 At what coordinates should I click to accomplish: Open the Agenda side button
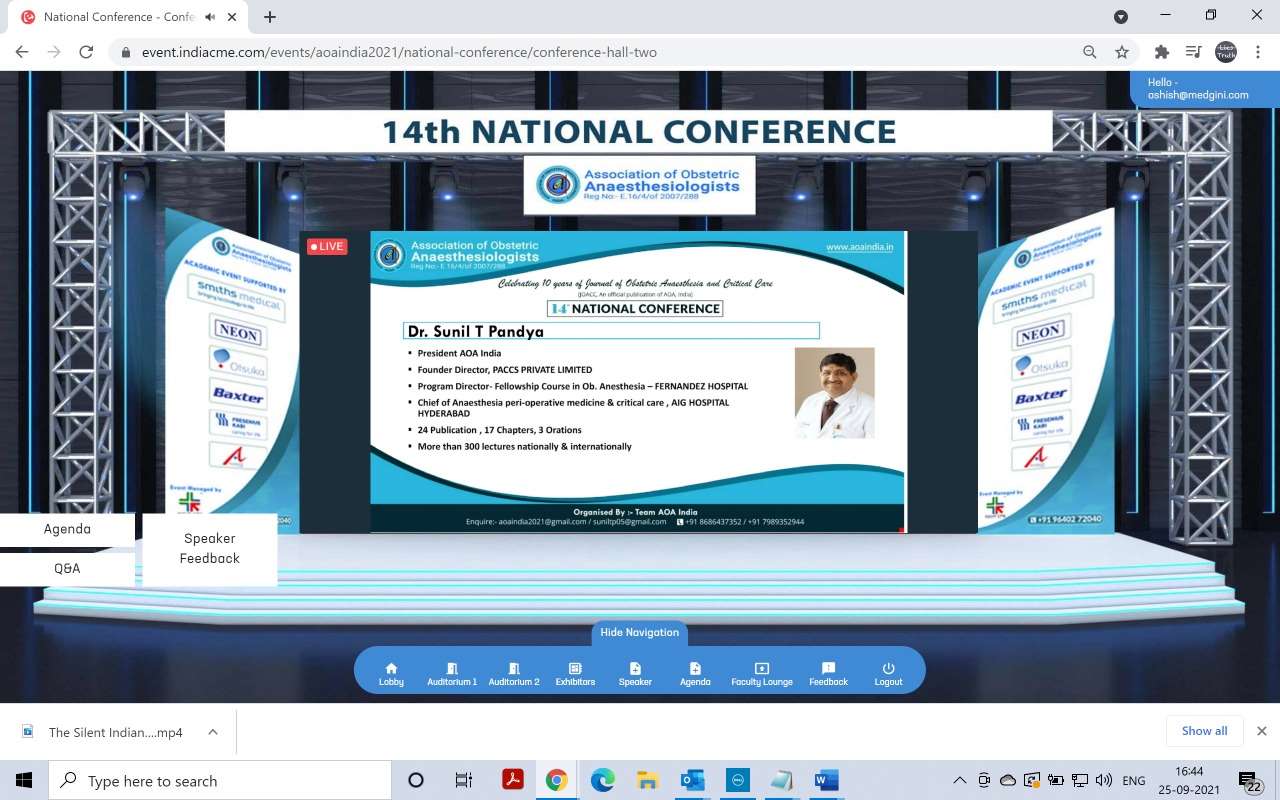[67, 529]
